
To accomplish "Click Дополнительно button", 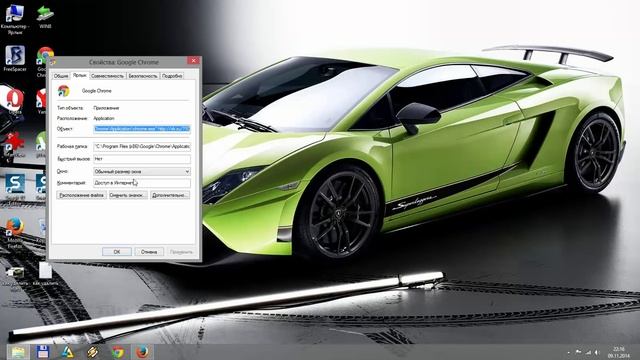I will coord(170,195).
